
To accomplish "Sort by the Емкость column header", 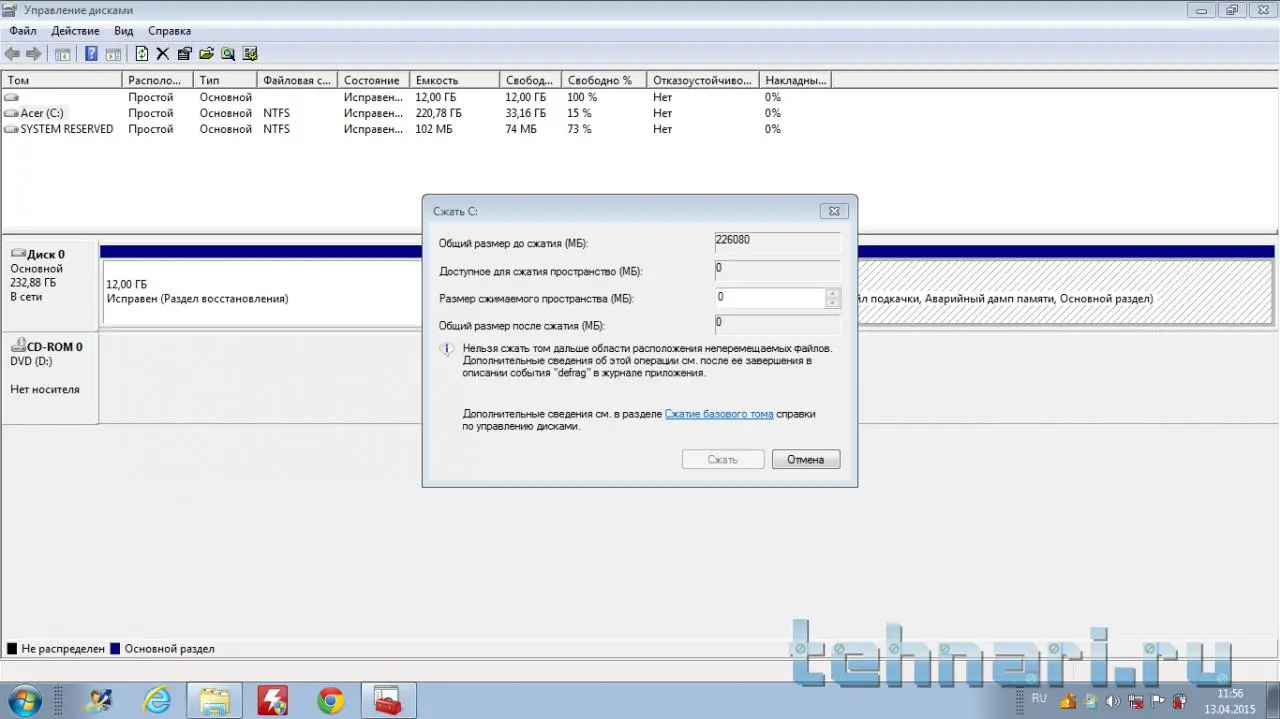I will [455, 80].
